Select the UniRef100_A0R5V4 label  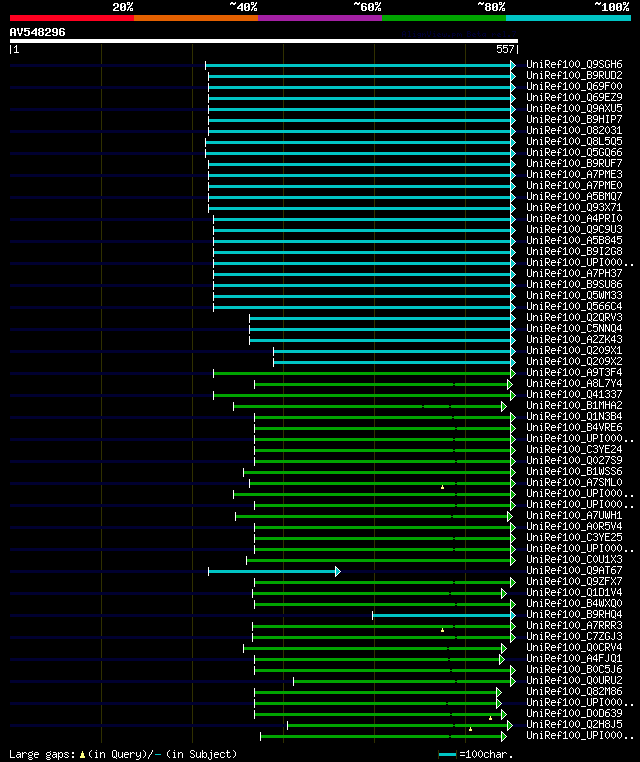click(574, 526)
